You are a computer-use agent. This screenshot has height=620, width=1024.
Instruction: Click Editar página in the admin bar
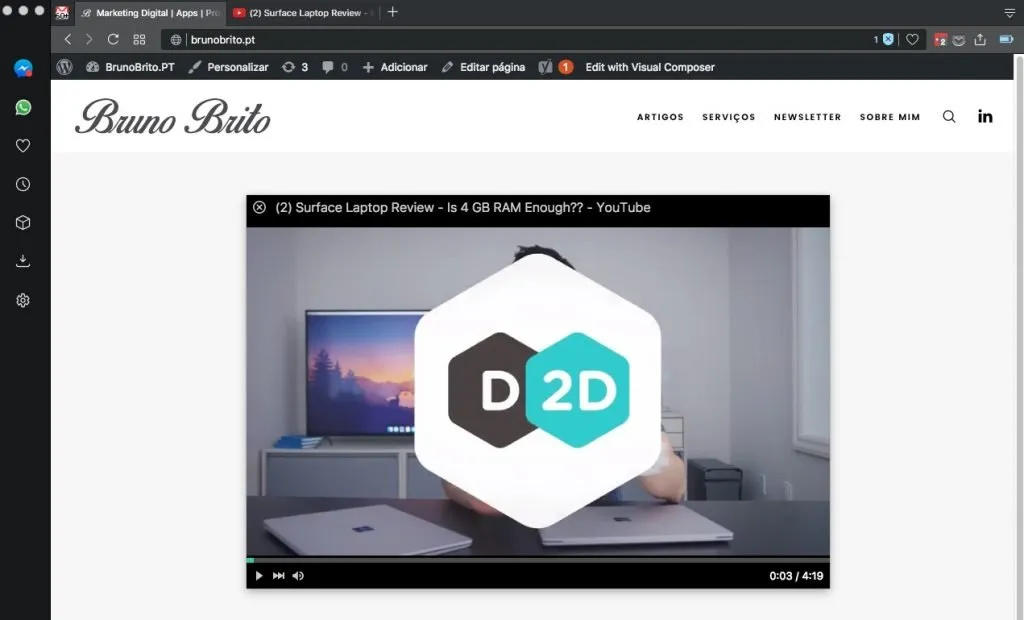(x=483, y=67)
